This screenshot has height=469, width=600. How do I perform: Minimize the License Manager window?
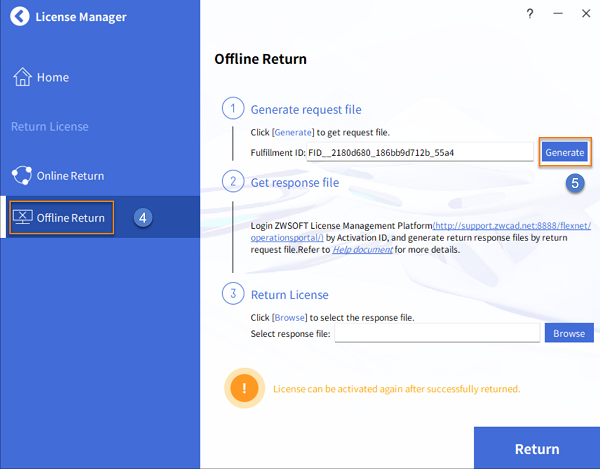coord(558,14)
